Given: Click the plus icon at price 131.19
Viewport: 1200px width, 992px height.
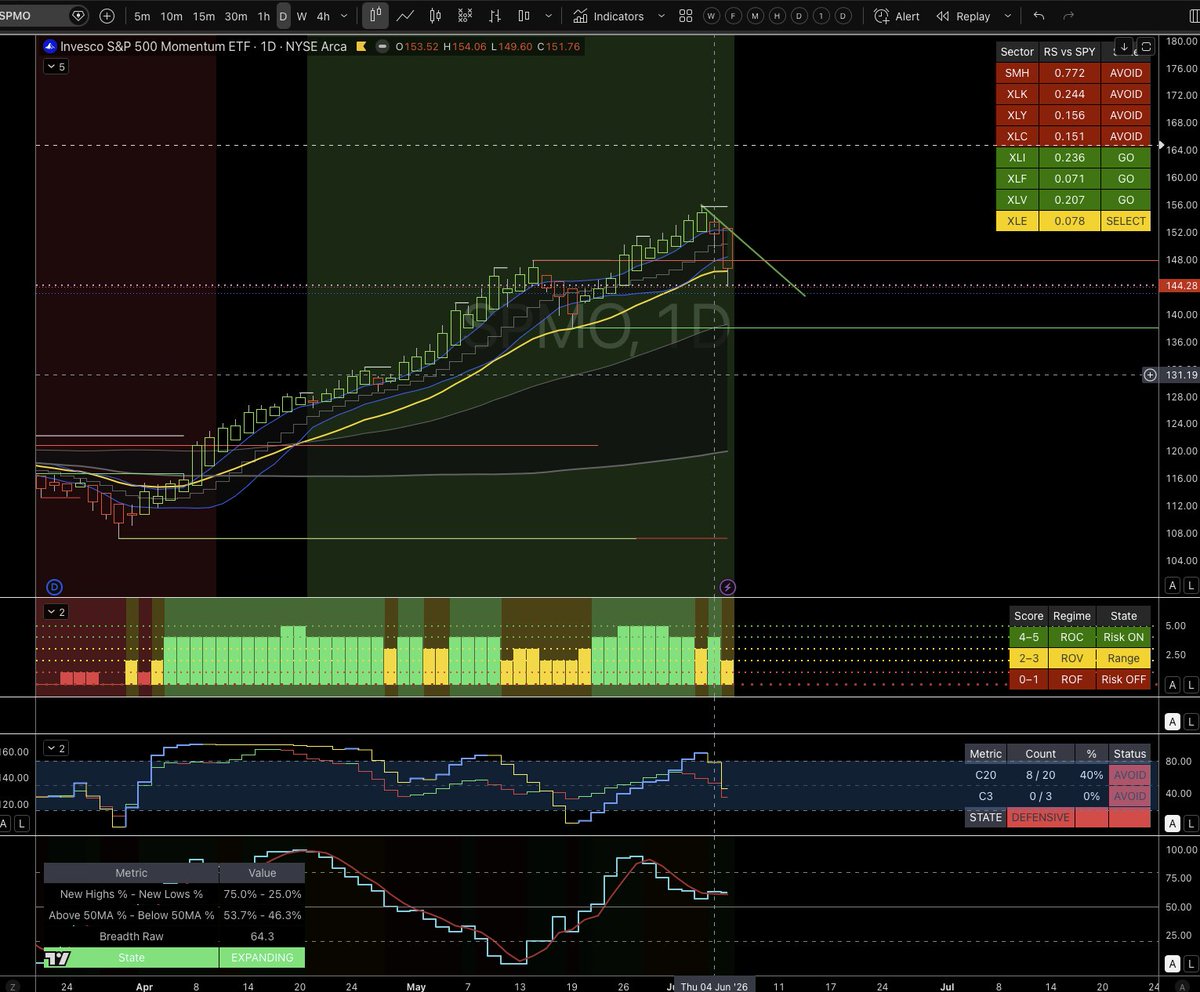Looking at the screenshot, I should point(1150,374).
